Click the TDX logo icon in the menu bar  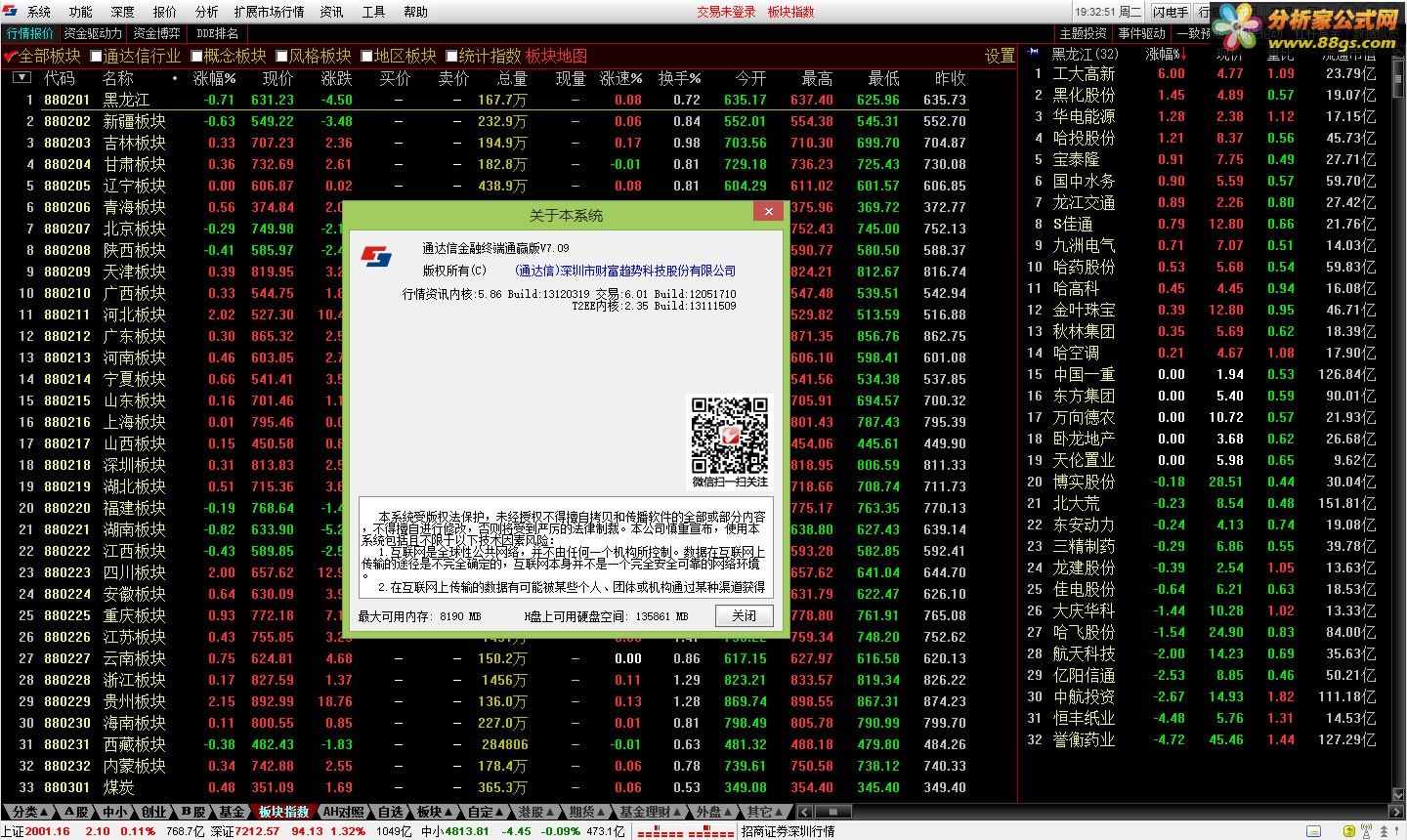click(x=10, y=12)
